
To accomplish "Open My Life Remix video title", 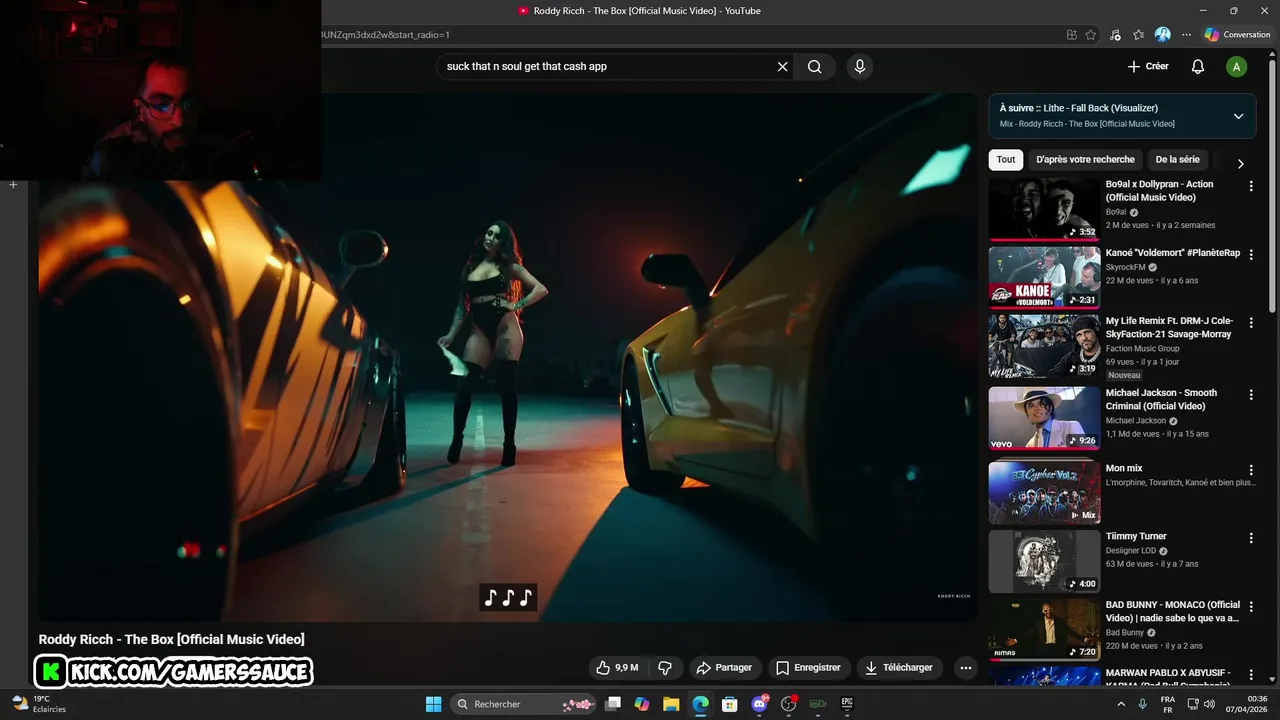I will pyautogui.click(x=1170, y=328).
